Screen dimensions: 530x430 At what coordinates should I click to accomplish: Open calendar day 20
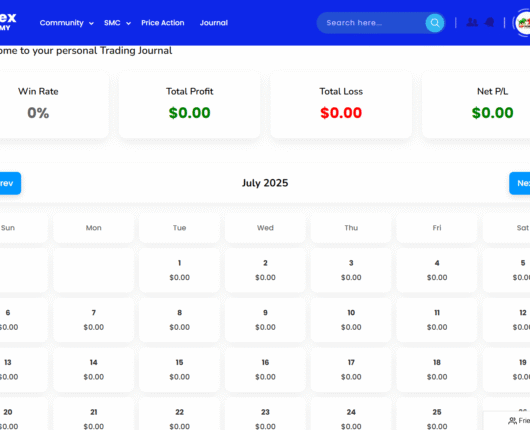[x=23, y=414]
